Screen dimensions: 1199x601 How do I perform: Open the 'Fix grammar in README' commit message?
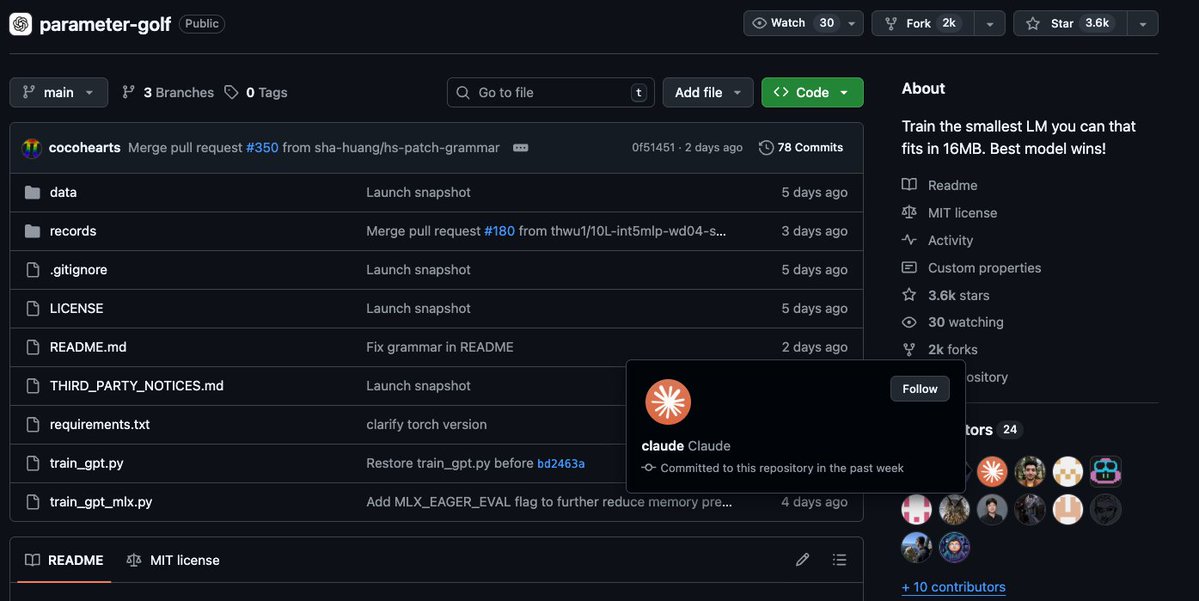(440, 347)
